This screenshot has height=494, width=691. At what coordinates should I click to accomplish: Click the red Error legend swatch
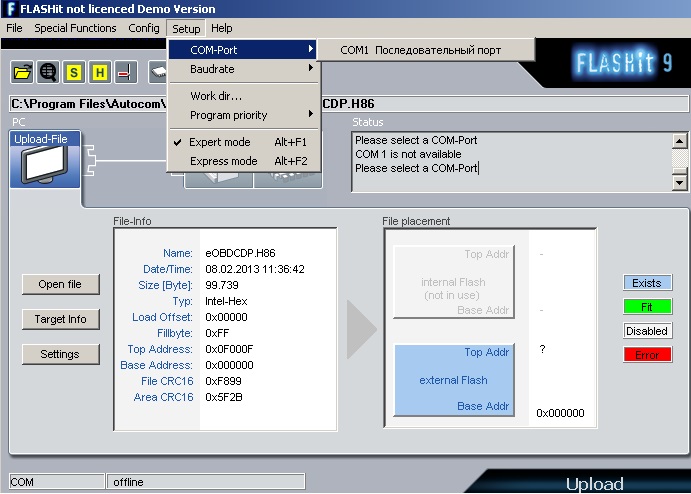pos(647,355)
